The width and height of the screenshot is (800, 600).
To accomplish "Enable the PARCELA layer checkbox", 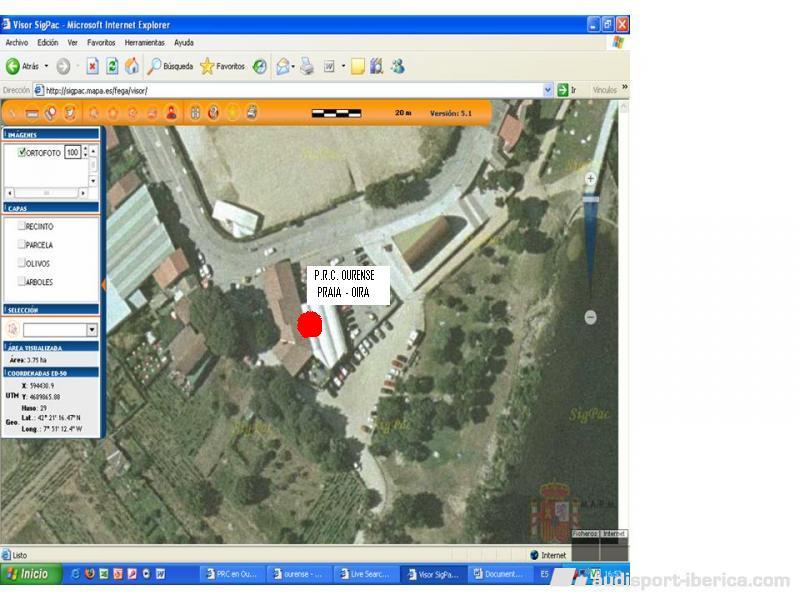I will 21,244.
